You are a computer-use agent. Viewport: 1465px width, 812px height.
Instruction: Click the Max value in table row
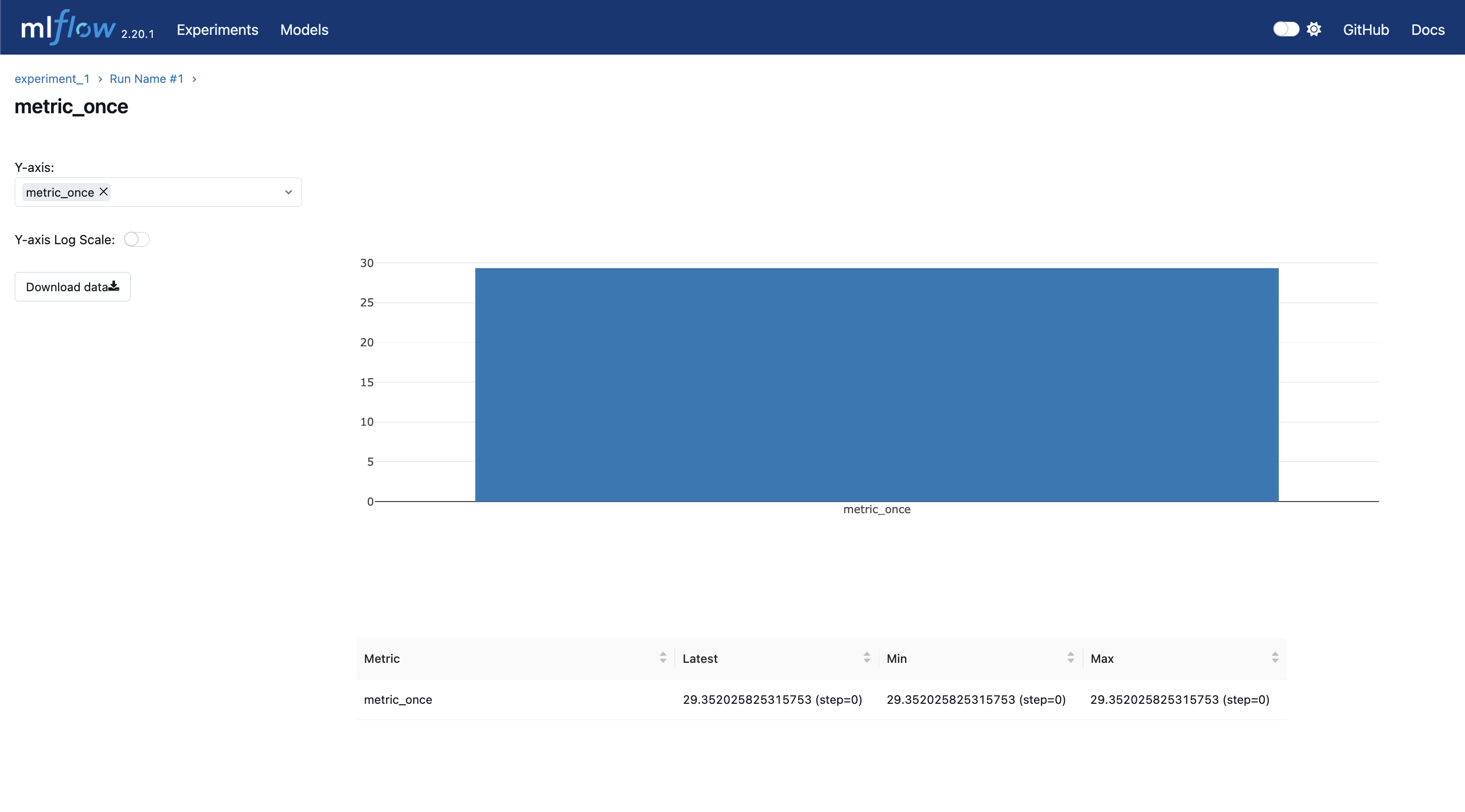1180,699
